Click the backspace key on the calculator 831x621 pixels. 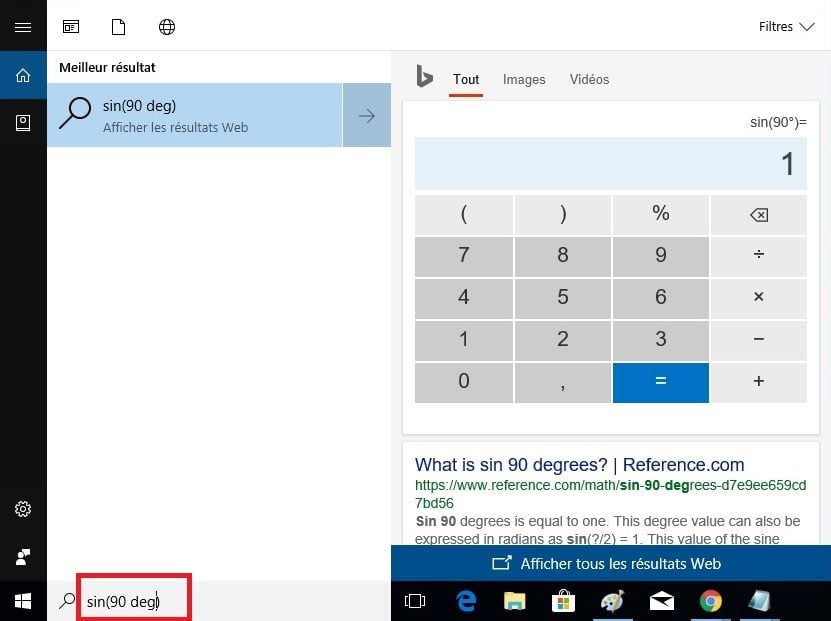point(759,215)
